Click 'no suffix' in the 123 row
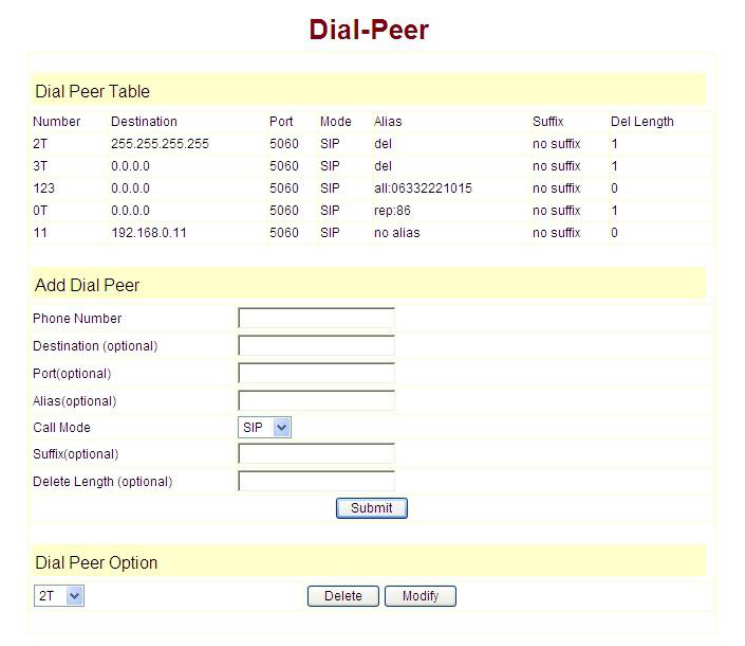745x646 pixels. [x=556, y=188]
